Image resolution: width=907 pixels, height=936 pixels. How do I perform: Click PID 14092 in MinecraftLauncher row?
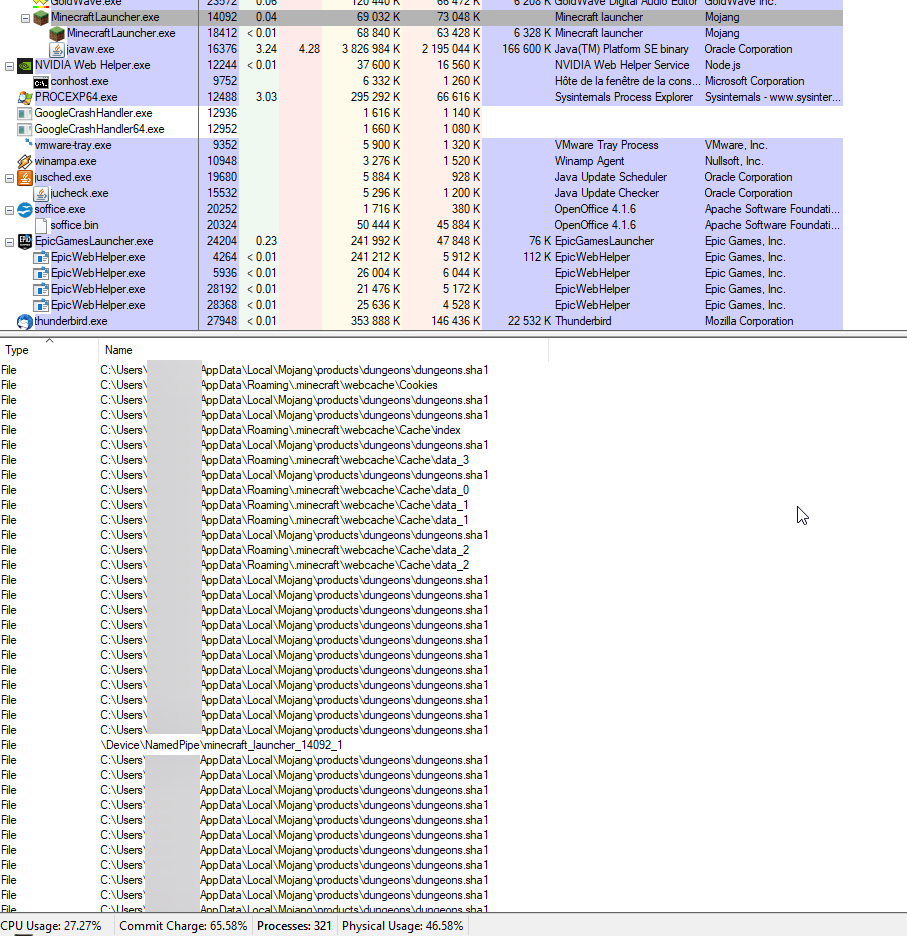coord(222,17)
